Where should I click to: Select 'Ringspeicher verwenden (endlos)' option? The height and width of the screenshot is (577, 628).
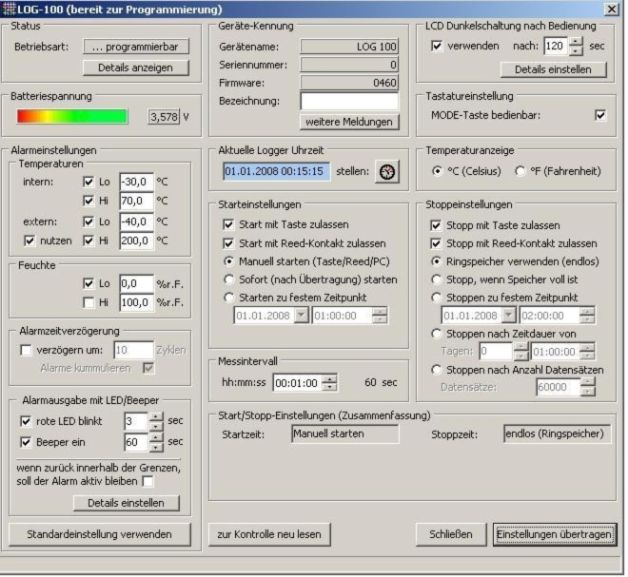[436, 261]
